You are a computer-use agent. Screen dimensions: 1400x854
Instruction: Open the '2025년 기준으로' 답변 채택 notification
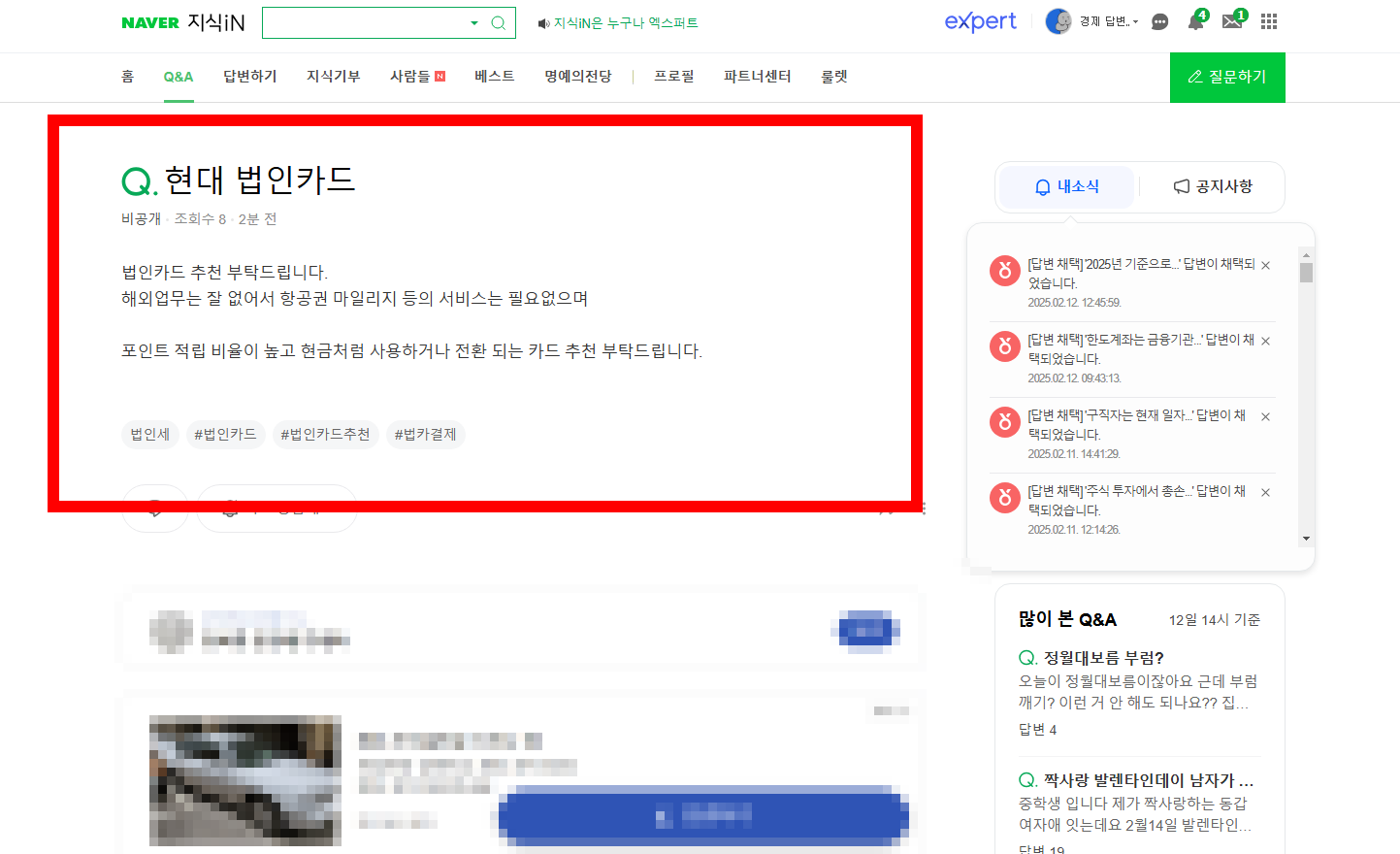click(1141, 274)
